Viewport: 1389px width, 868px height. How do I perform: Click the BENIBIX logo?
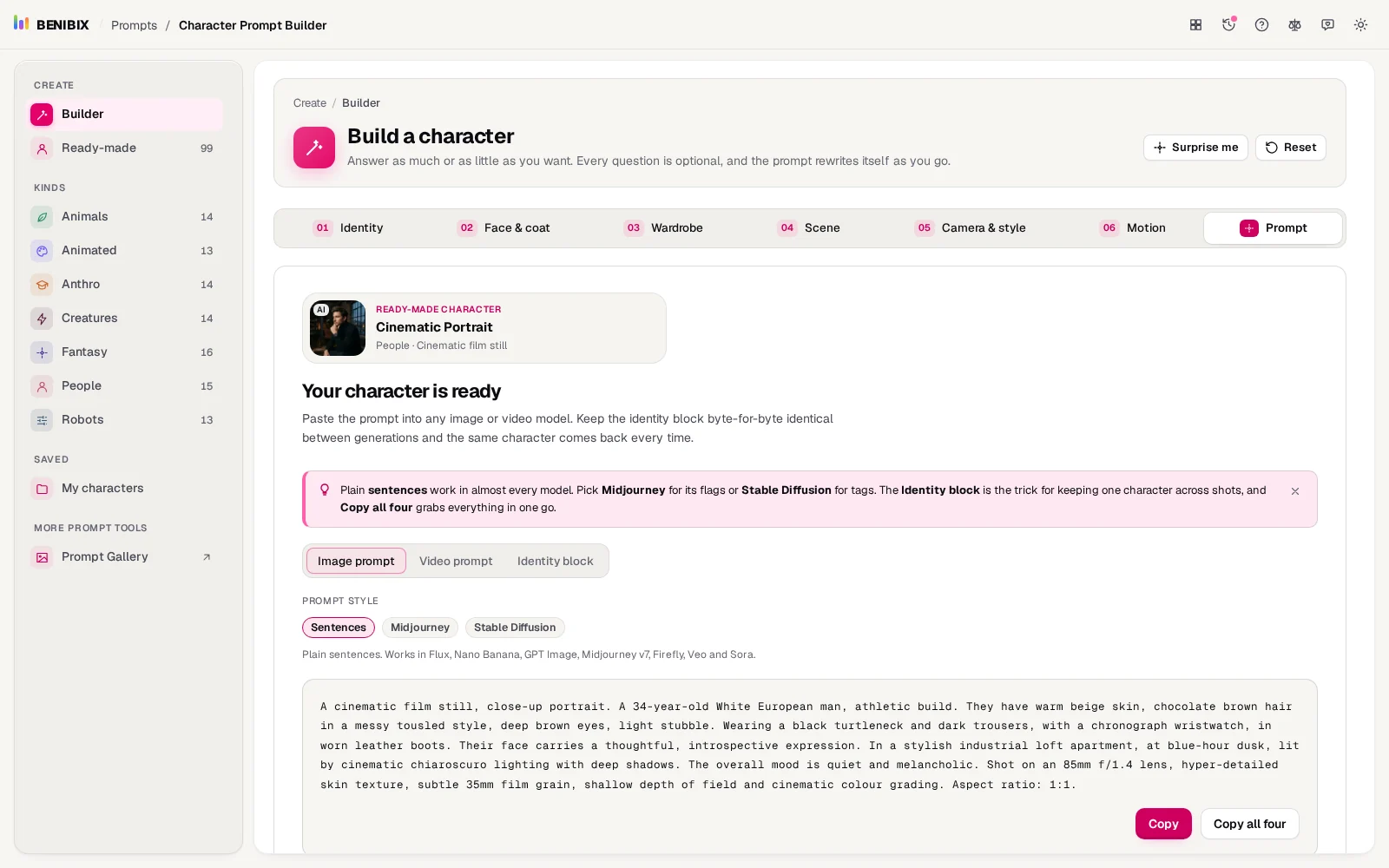[51, 24]
